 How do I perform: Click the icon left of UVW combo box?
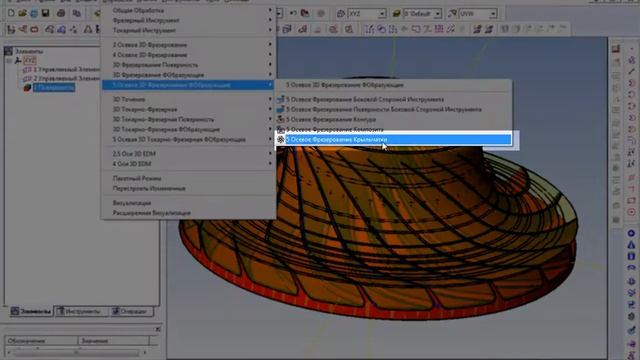pos(452,14)
